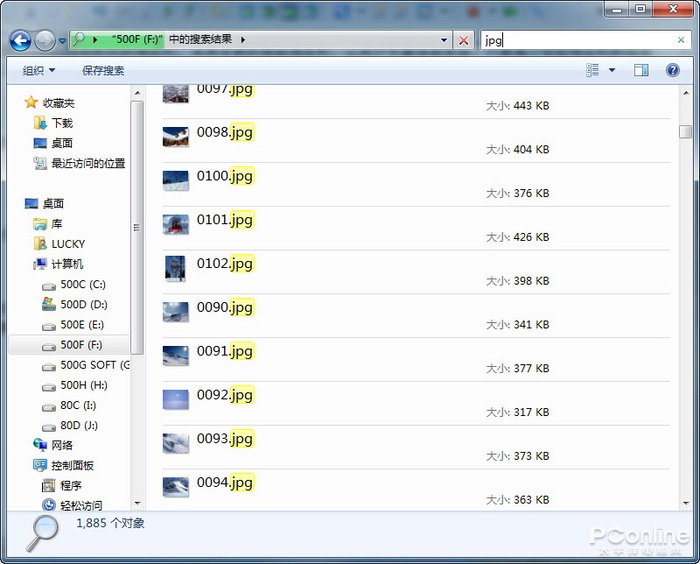Click size text 大小: 341 KB
The height and width of the screenshot is (564, 700).
click(517, 324)
